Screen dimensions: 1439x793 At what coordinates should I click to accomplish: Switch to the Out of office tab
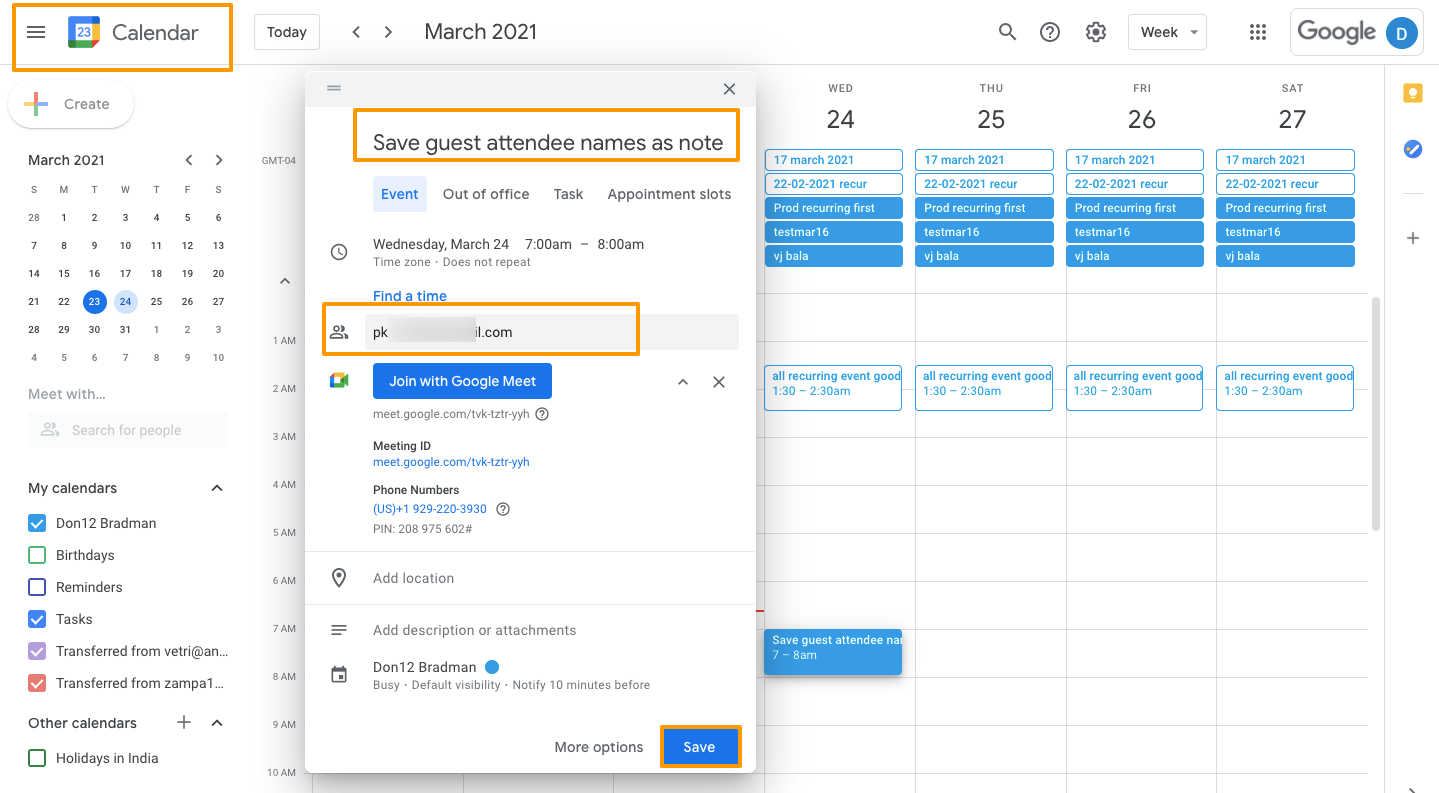(x=486, y=194)
